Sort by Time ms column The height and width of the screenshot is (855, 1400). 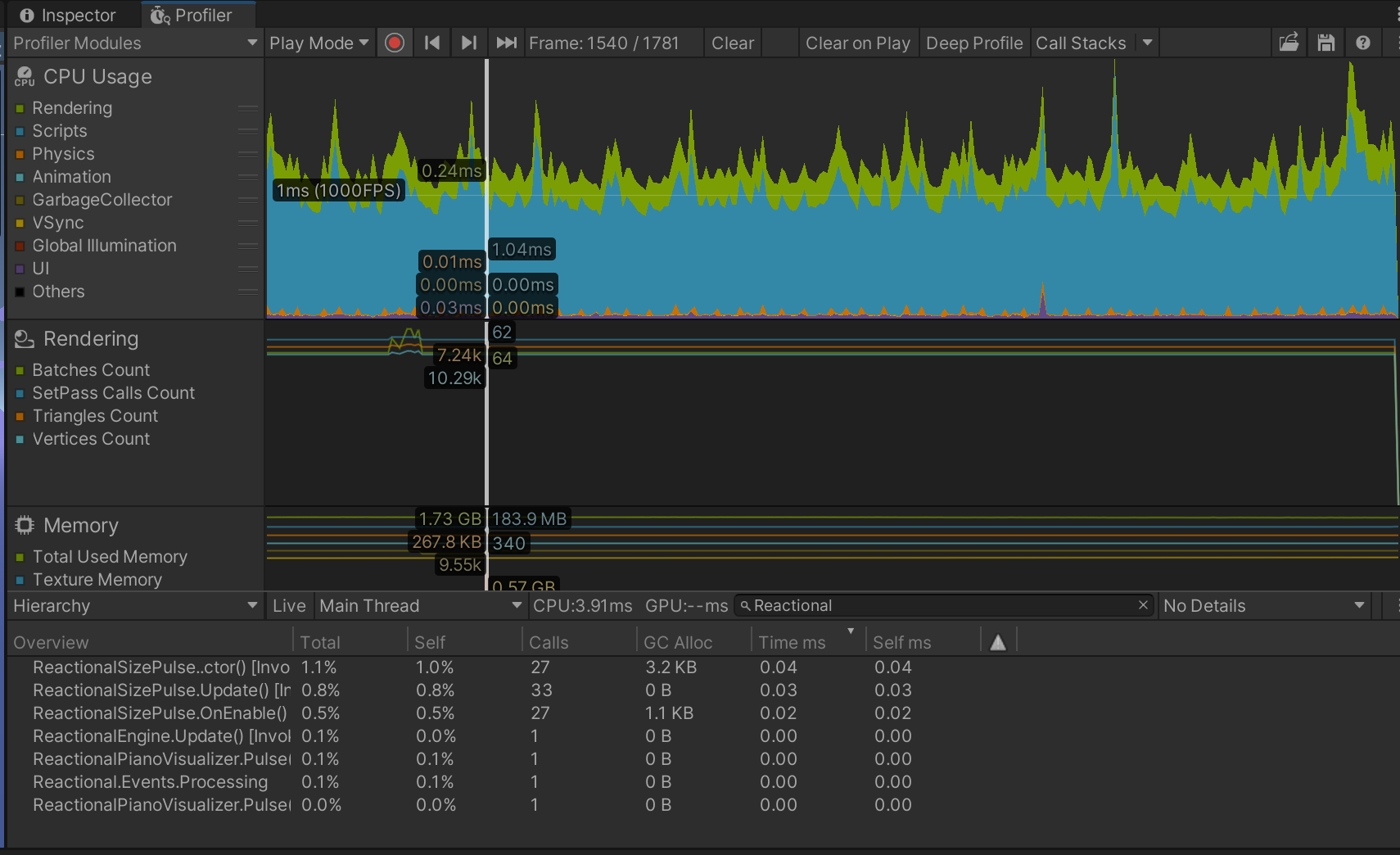(x=808, y=643)
